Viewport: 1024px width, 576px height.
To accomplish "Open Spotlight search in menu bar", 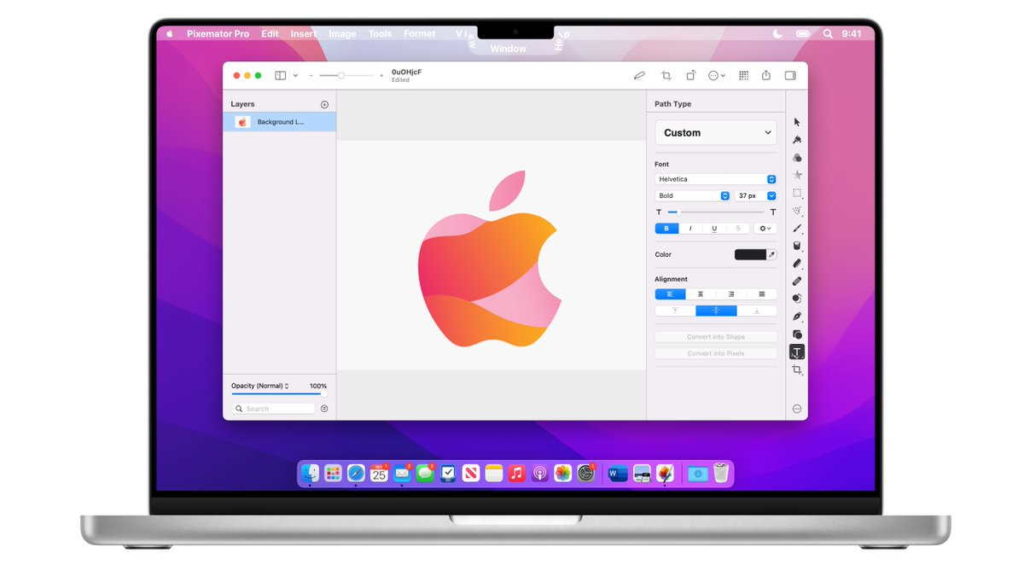I will (827, 34).
